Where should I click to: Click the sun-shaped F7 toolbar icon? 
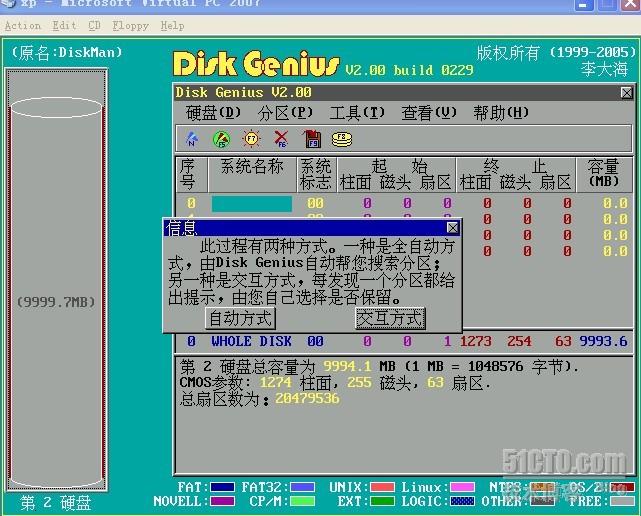tap(251, 139)
